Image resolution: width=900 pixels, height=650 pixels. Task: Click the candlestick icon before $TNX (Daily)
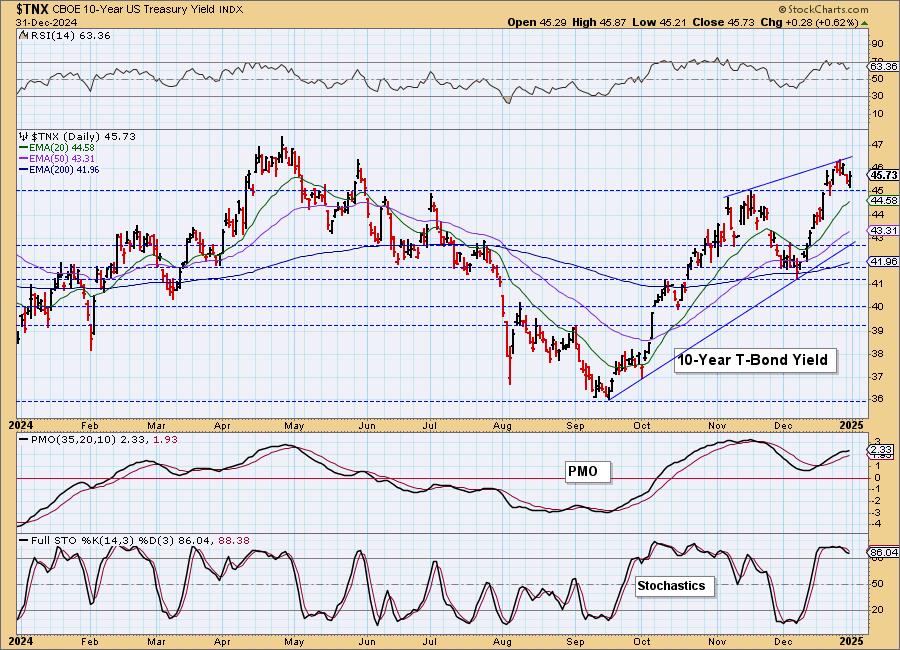24,137
